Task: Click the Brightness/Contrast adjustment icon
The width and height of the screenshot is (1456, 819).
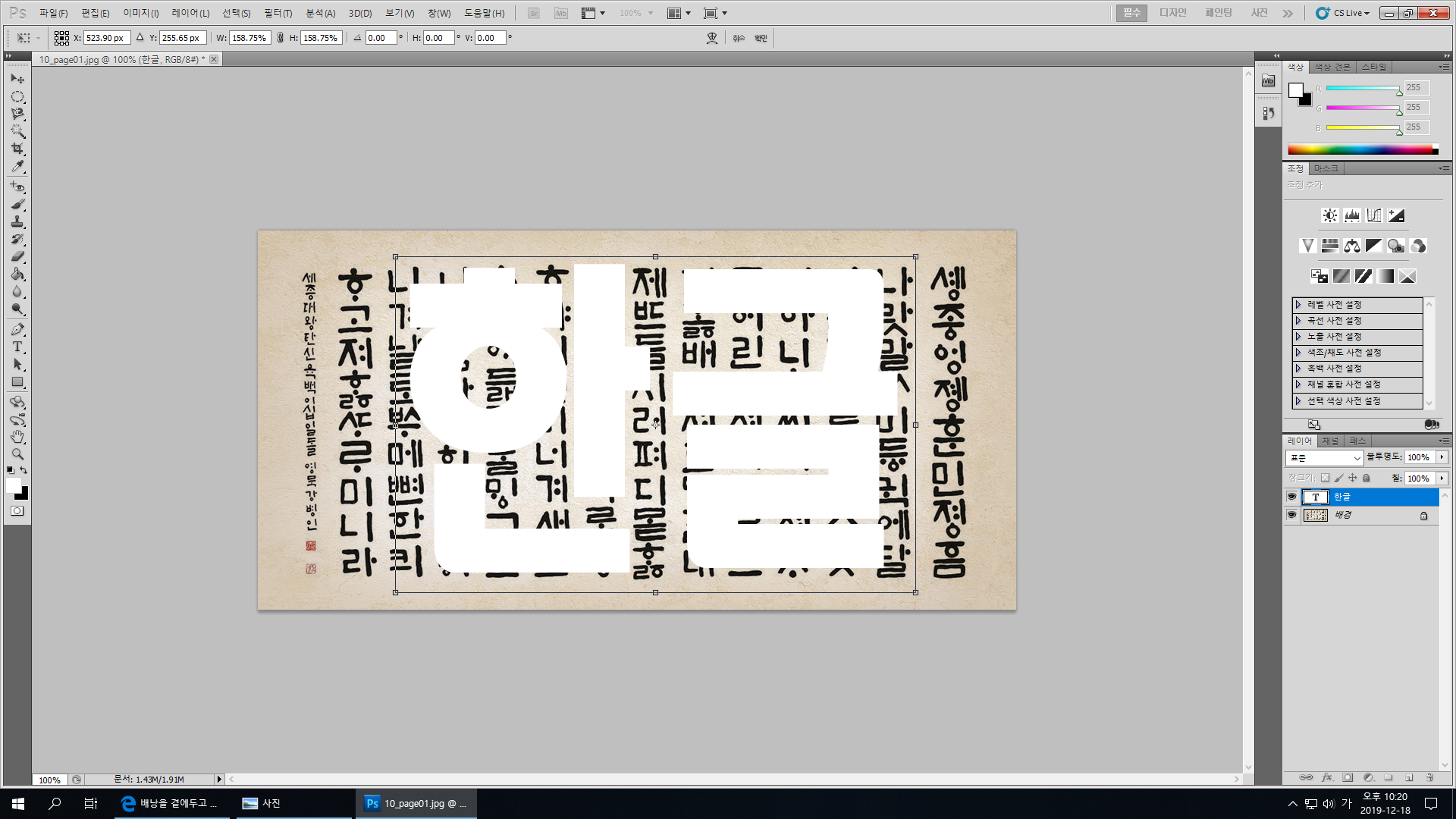Action: [1329, 216]
